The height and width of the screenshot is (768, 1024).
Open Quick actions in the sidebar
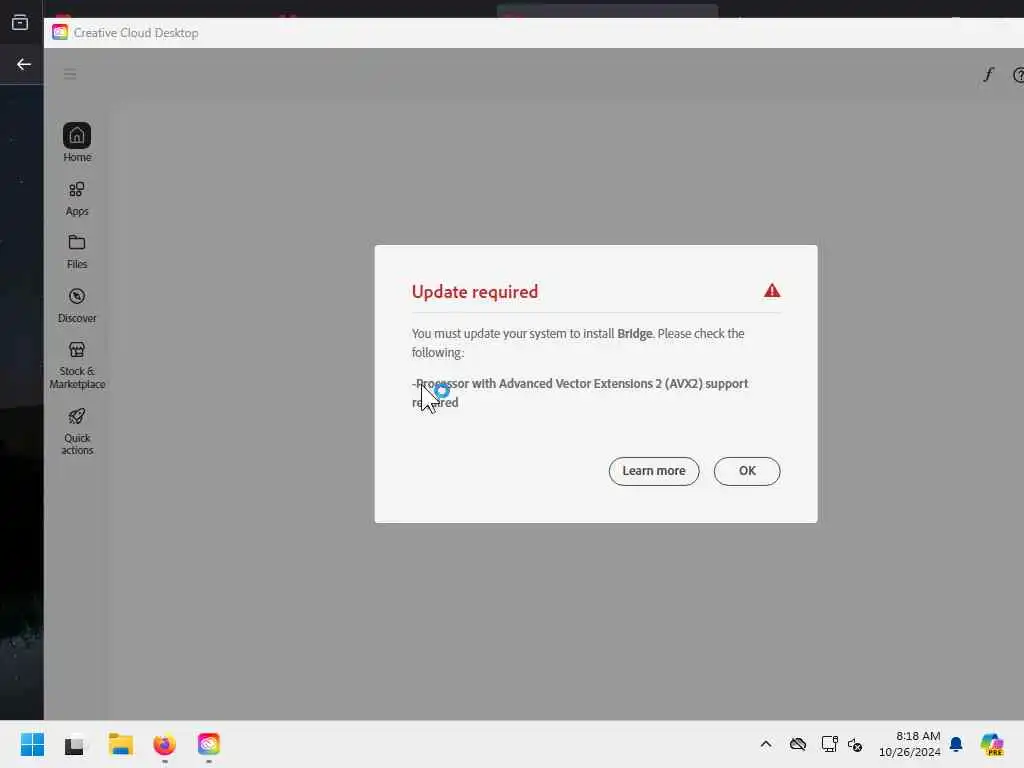pyautogui.click(x=77, y=431)
